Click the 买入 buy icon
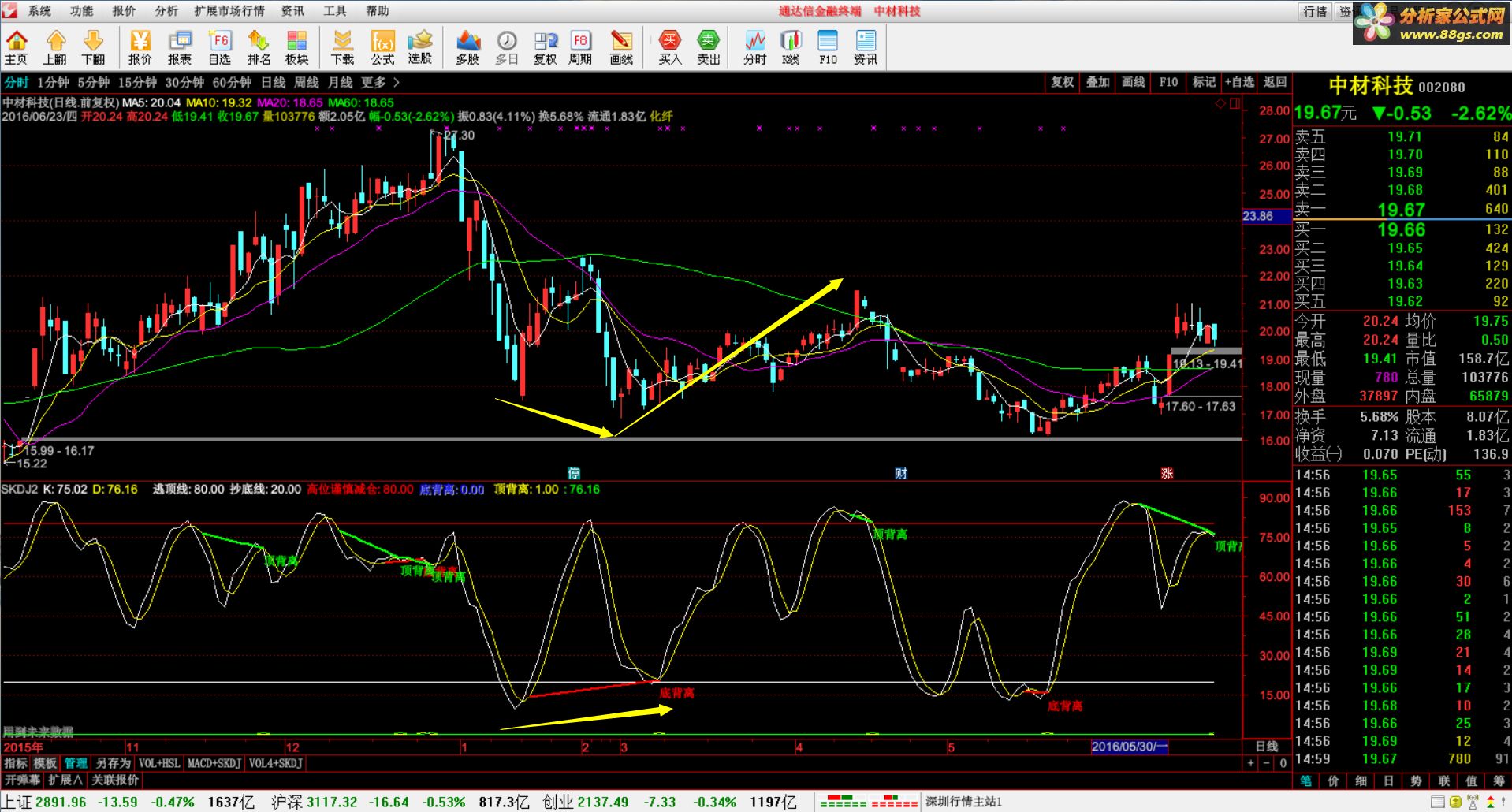 669,47
